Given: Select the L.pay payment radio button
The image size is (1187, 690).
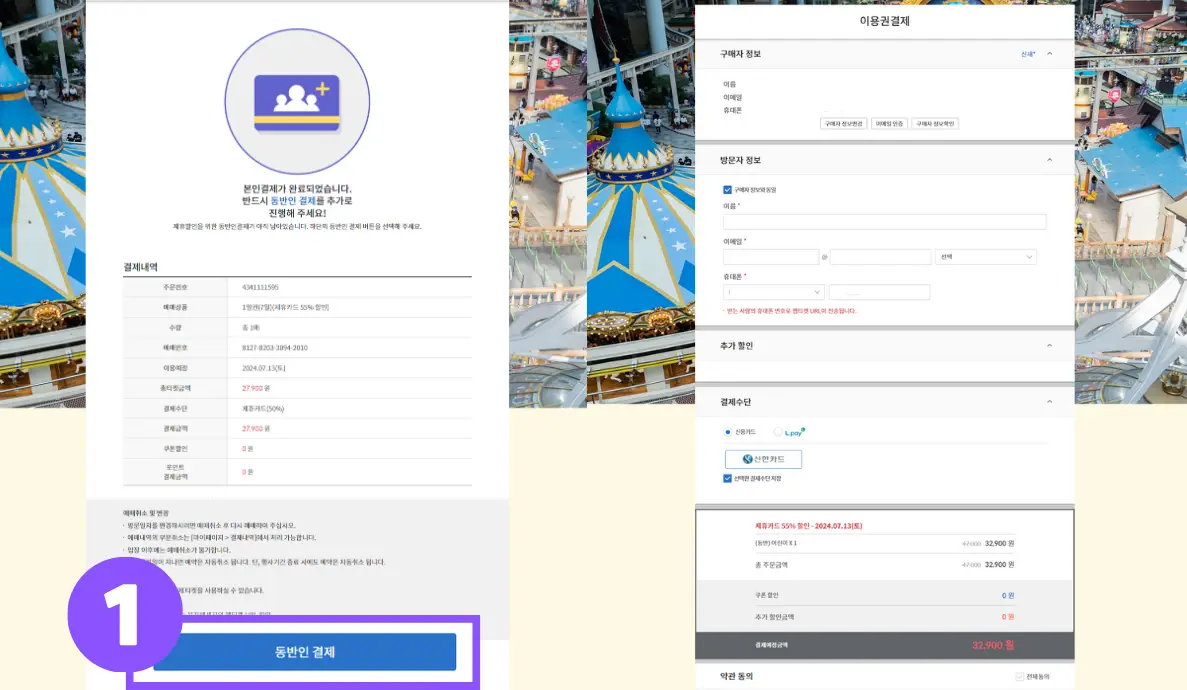Looking at the screenshot, I should pos(777,431).
